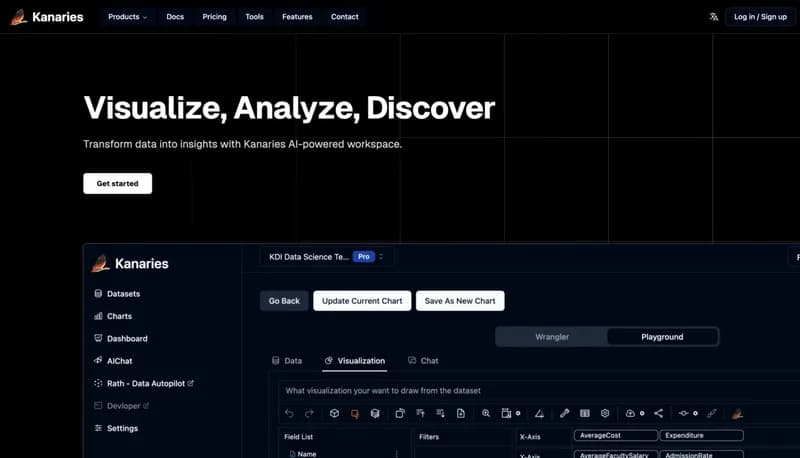Click the transpose axes icon
The image size is (800, 458).
400,413
